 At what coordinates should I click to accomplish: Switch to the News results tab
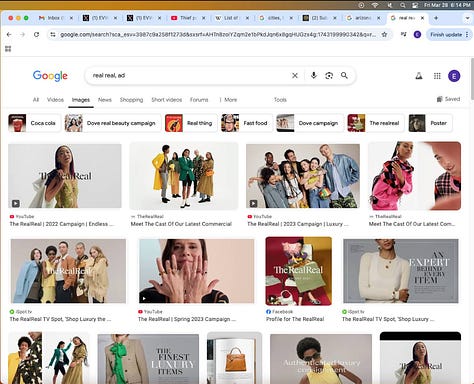tap(105, 100)
